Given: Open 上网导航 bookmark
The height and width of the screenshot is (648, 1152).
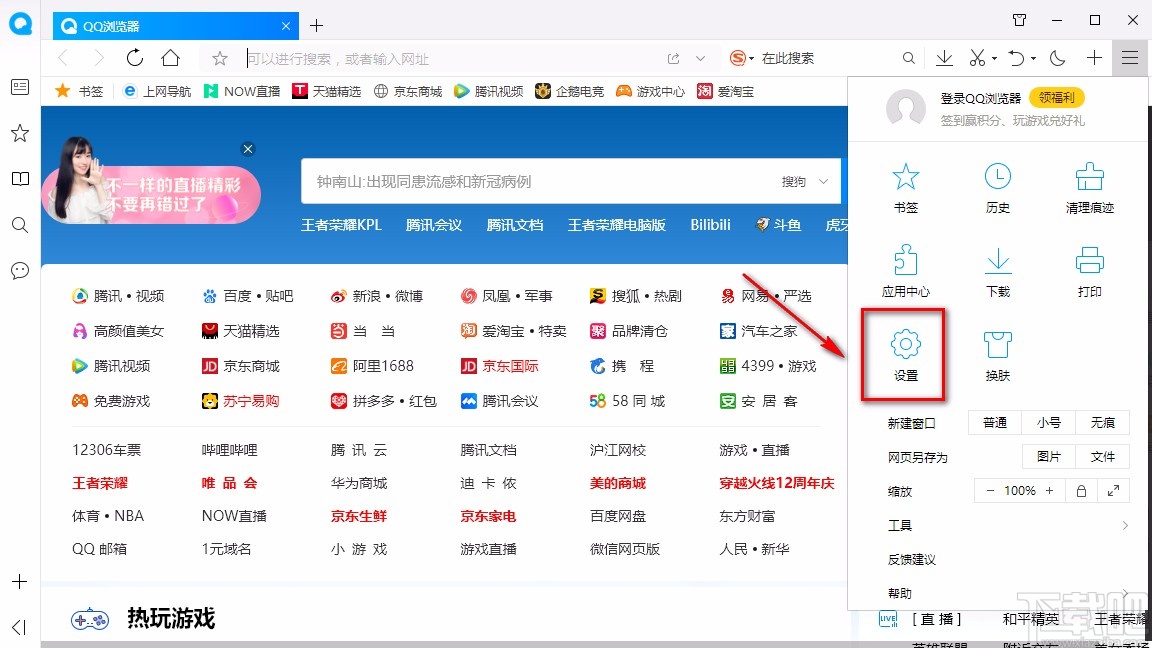Looking at the screenshot, I should [x=156, y=91].
